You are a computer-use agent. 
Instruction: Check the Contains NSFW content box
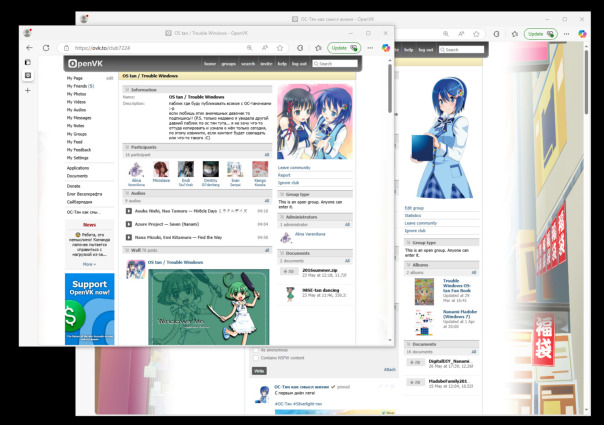[255, 358]
